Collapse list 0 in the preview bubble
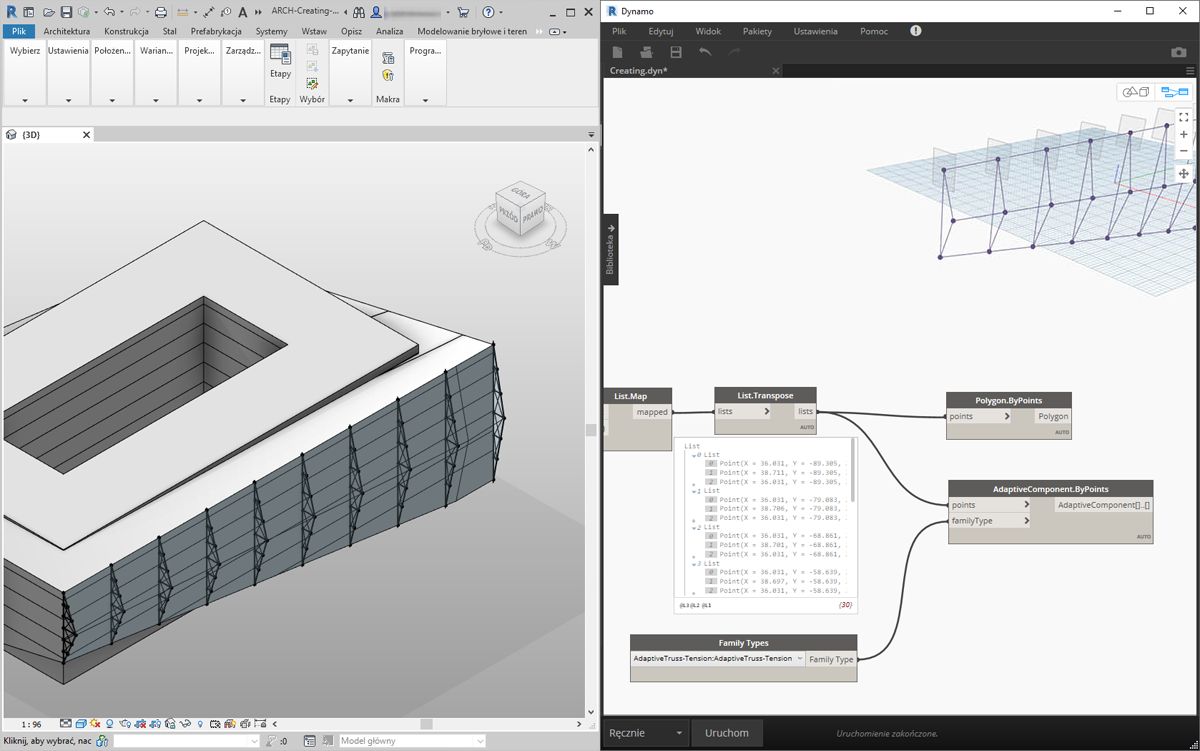 tap(696, 455)
